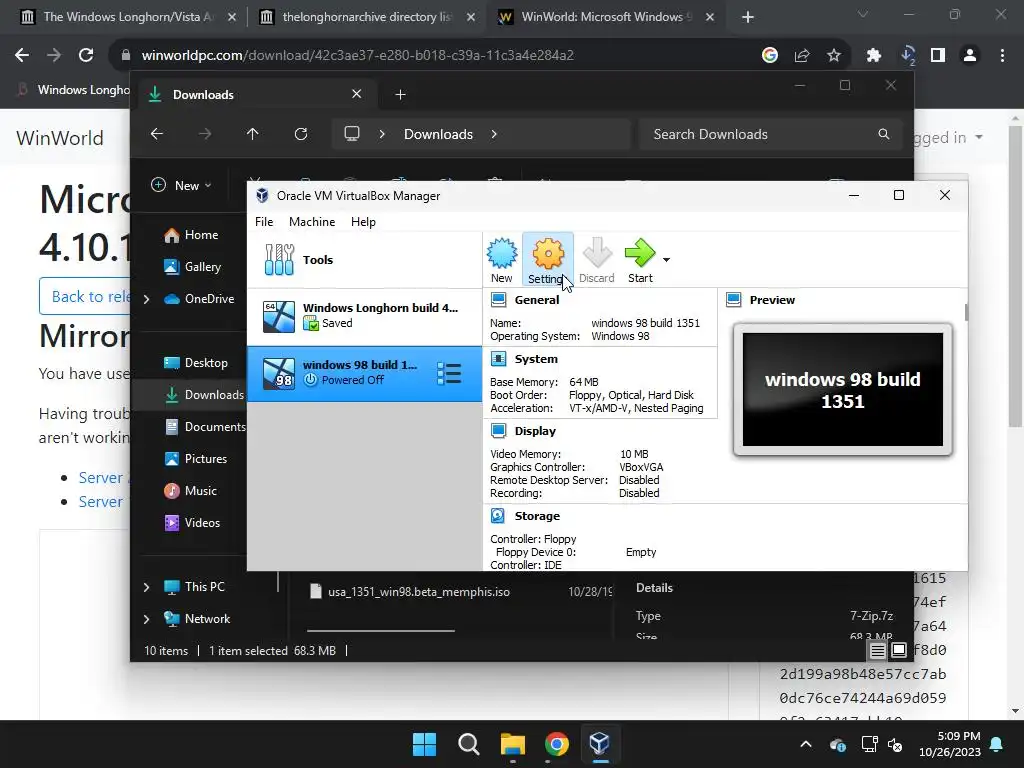This screenshot has width=1024, height=768.
Task: Open the Help menu in VirtualBox
Action: 363,222
